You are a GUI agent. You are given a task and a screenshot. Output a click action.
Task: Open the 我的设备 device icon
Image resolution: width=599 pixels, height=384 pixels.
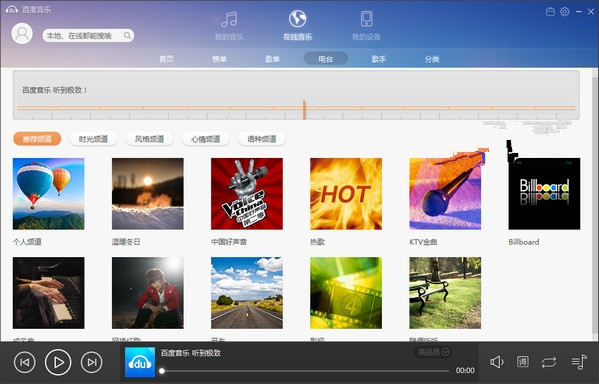point(366,19)
